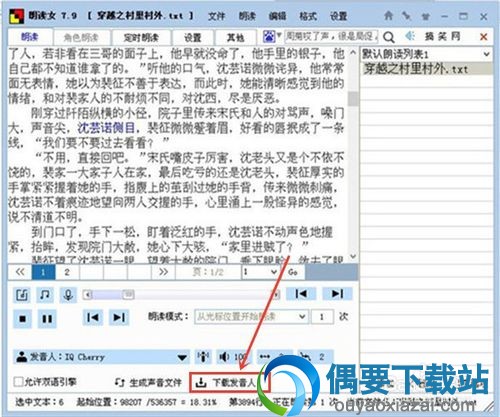This screenshot has height=417, width=500.
Task: Select 穿越之村里村外.txt in the playlist
Action: click(x=427, y=69)
